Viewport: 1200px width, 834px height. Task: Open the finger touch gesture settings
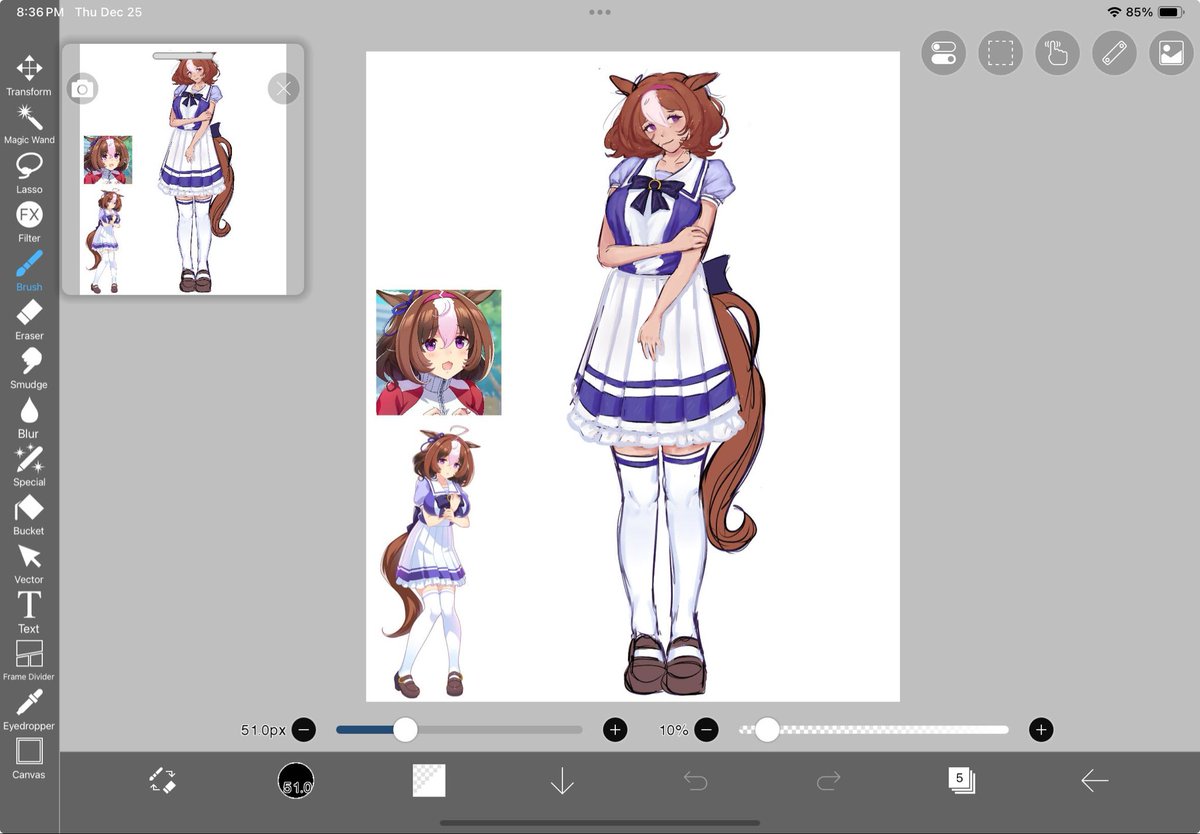pyautogui.click(x=1057, y=54)
